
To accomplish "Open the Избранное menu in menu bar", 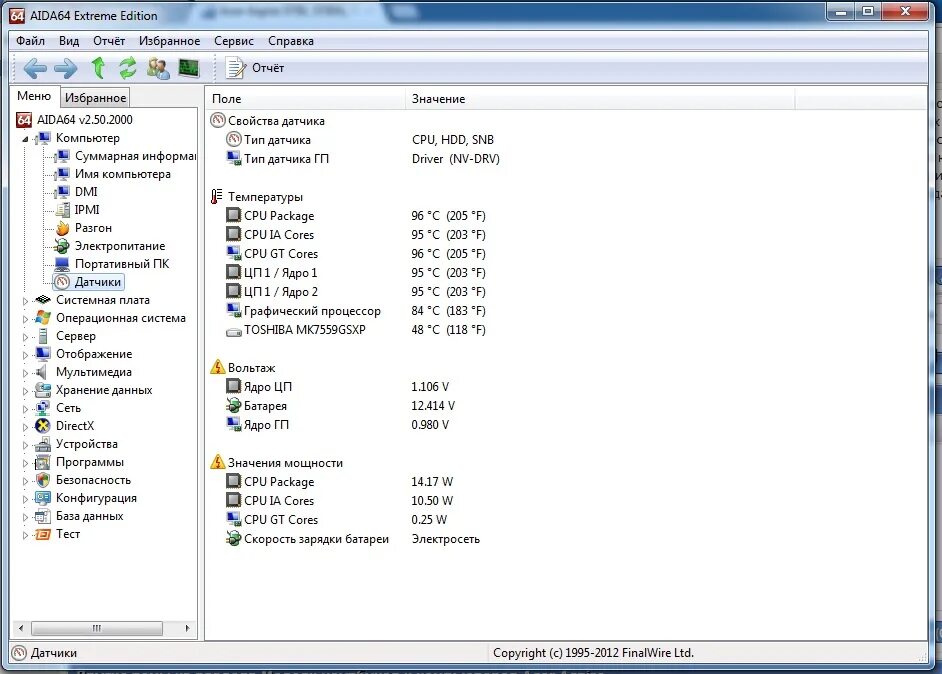I will [x=169, y=41].
